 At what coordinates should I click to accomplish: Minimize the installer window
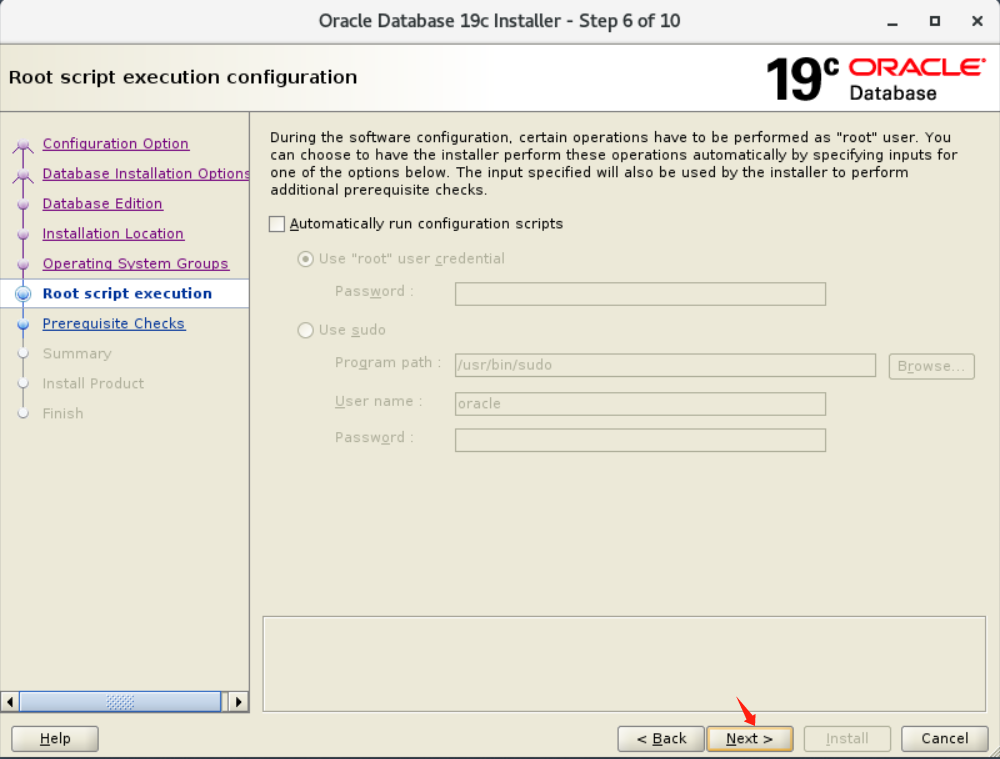point(892,22)
